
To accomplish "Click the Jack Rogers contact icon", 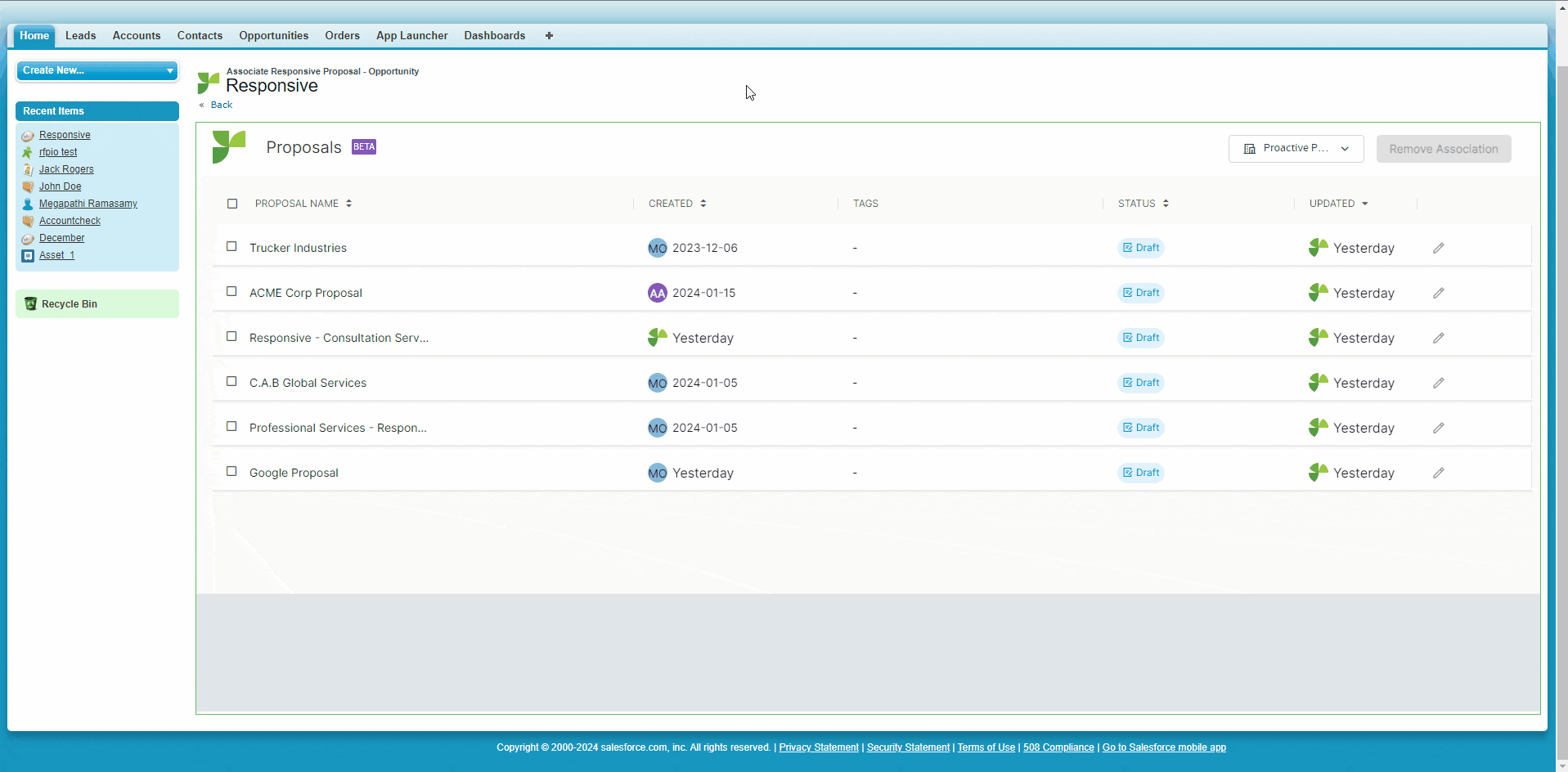I will [28, 169].
